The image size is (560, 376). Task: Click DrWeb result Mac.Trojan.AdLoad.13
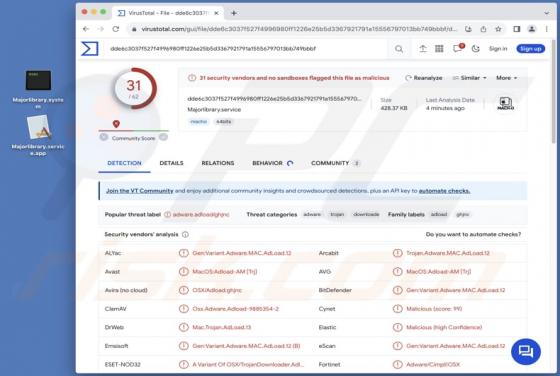coord(222,327)
